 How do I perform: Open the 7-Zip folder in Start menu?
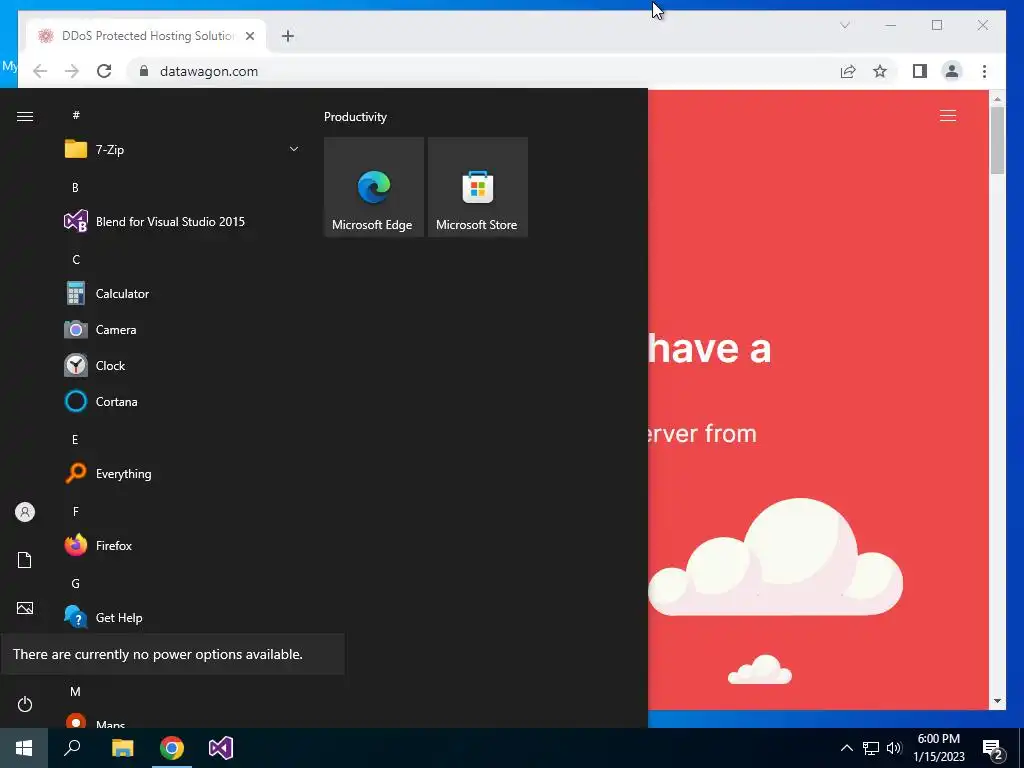point(182,150)
